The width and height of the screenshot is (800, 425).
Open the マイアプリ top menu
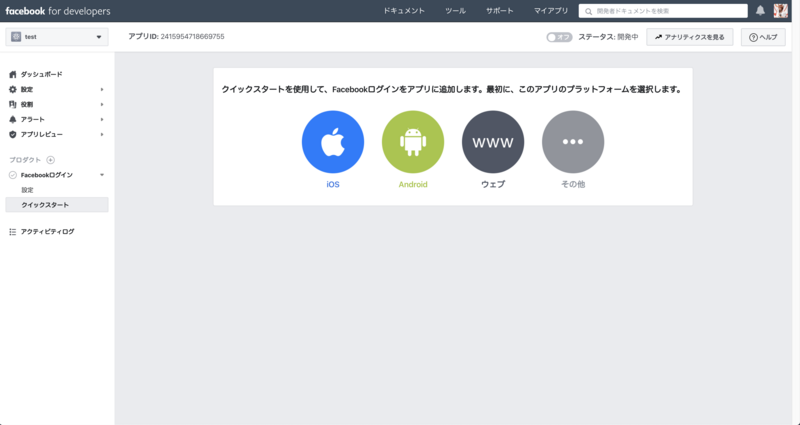551,11
